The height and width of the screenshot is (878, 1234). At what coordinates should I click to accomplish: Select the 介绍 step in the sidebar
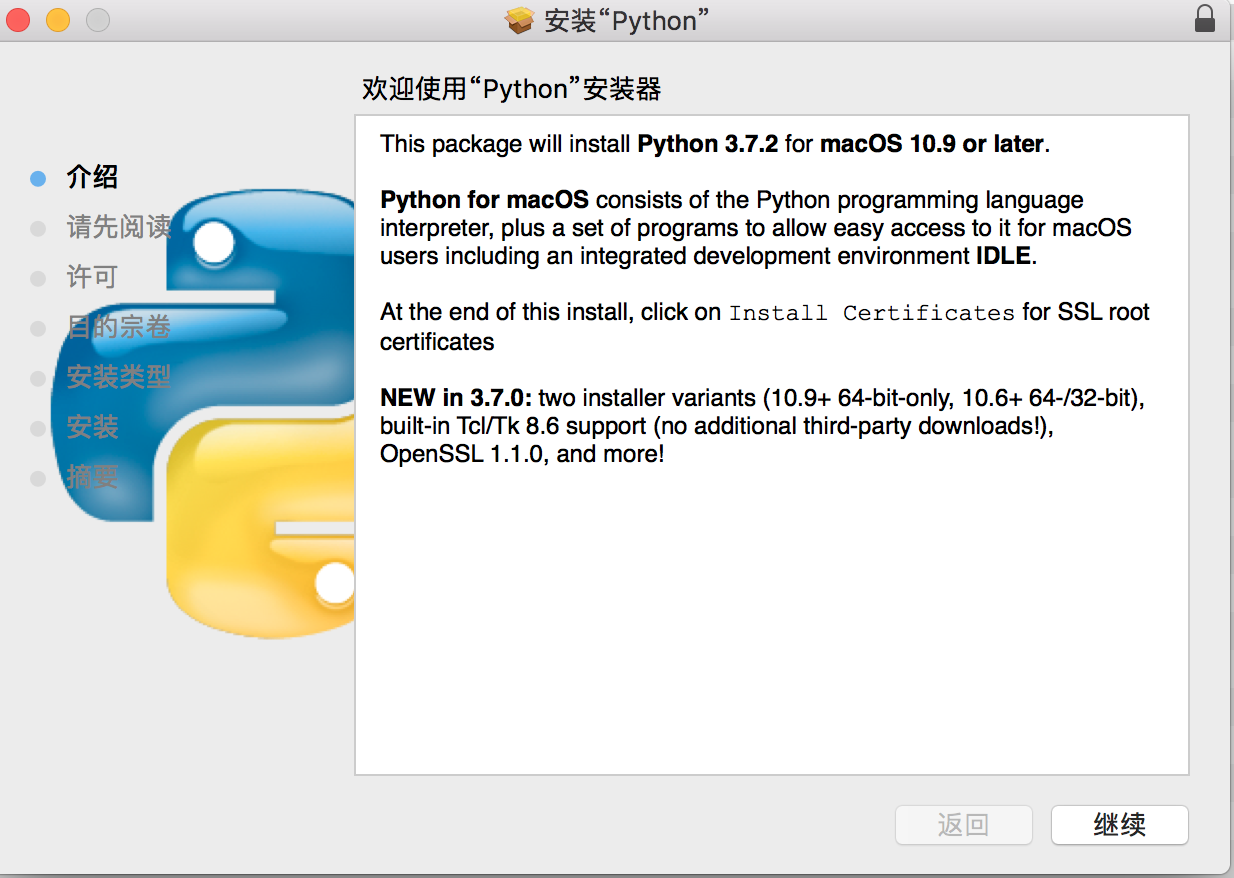coord(91,177)
